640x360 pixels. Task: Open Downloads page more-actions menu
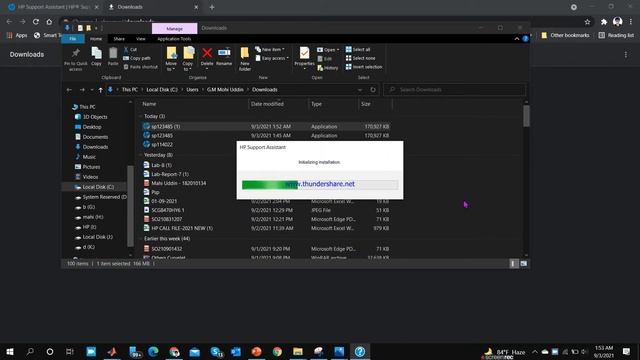click(x=625, y=54)
